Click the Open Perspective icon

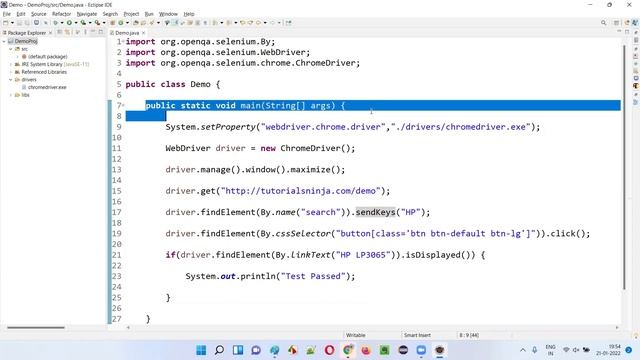[x=616, y=23]
